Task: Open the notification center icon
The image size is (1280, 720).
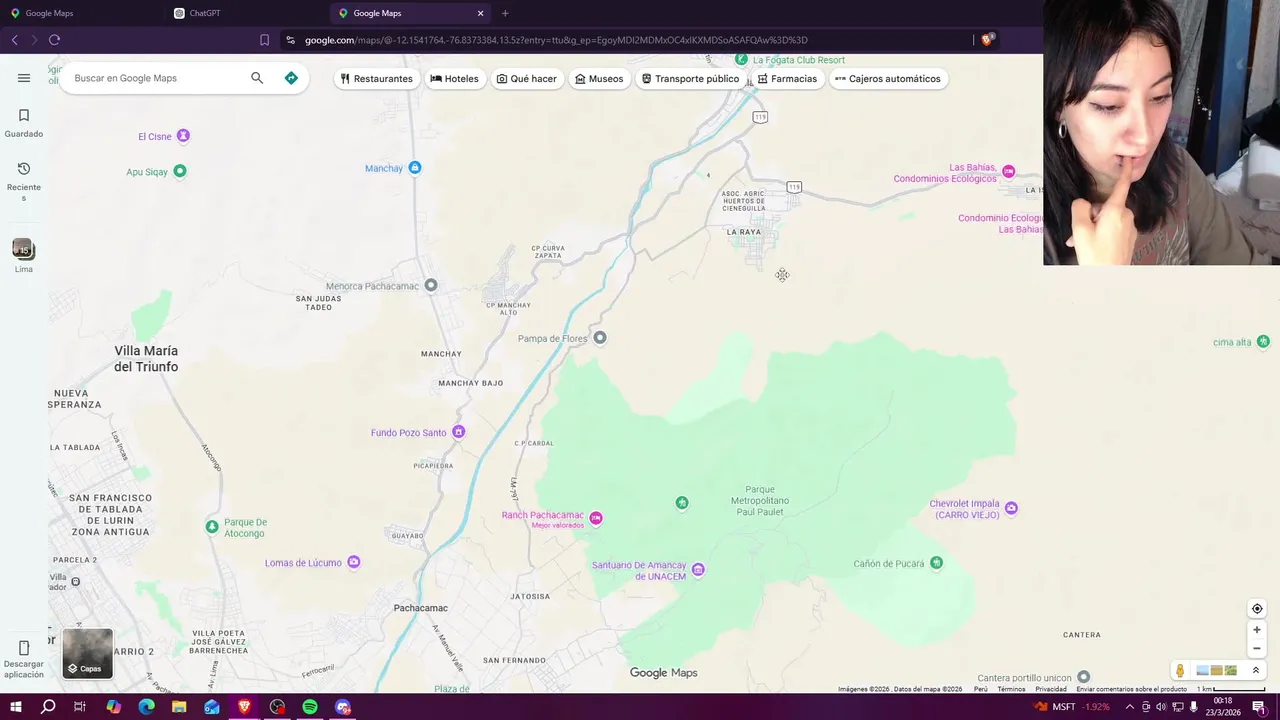Action: point(1259,707)
